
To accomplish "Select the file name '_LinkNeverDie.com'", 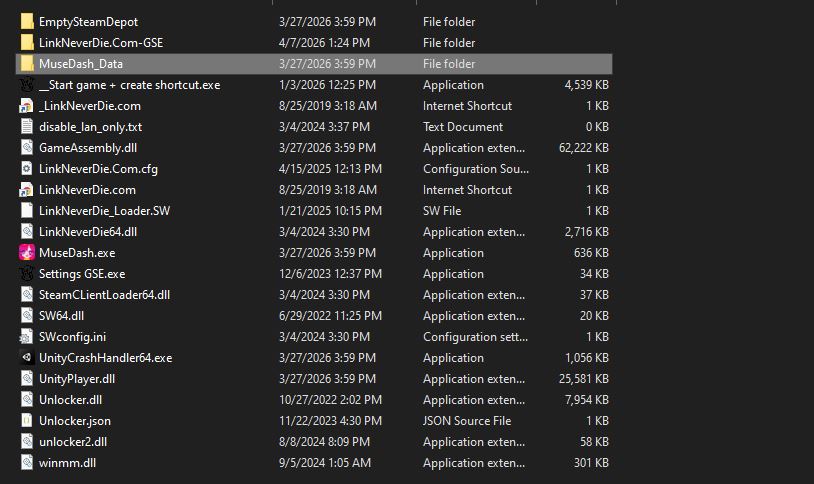I will pos(90,106).
